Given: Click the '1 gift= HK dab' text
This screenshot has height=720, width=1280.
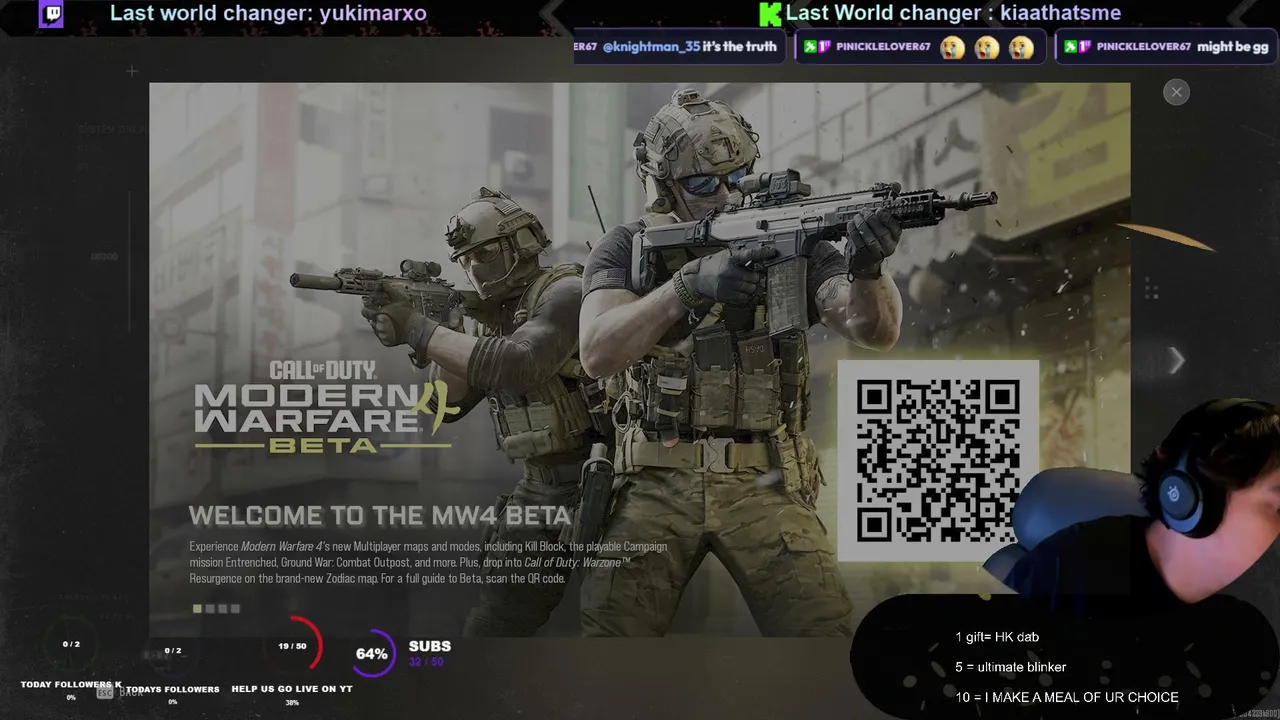Looking at the screenshot, I should click(997, 637).
